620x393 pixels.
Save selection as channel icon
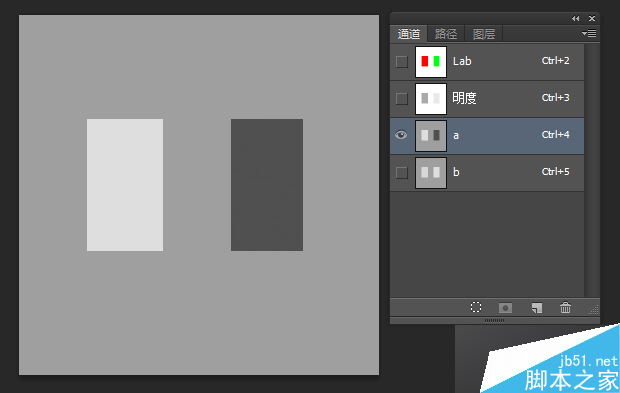[x=505, y=308]
